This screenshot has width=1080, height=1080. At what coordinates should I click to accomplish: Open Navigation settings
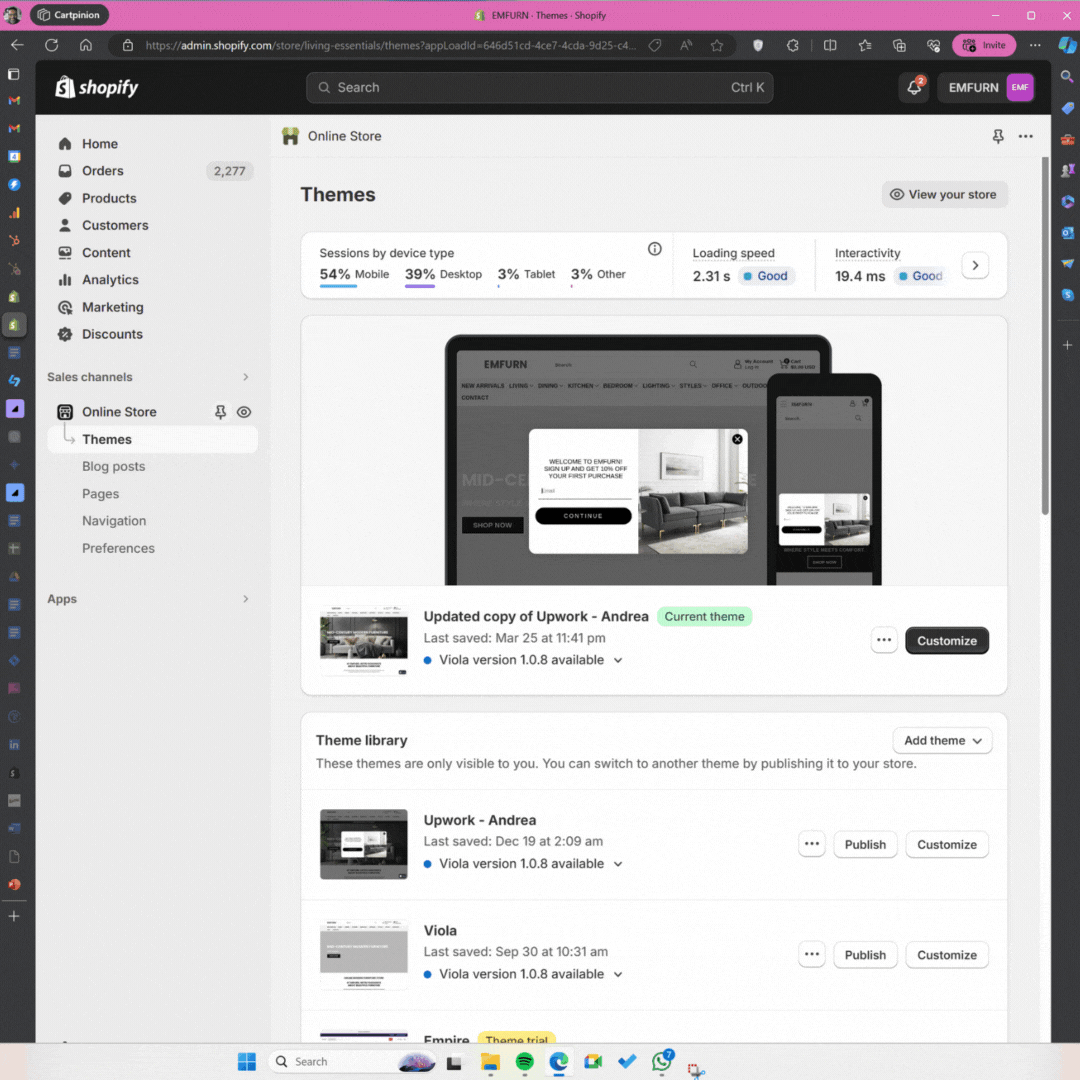coord(114,521)
